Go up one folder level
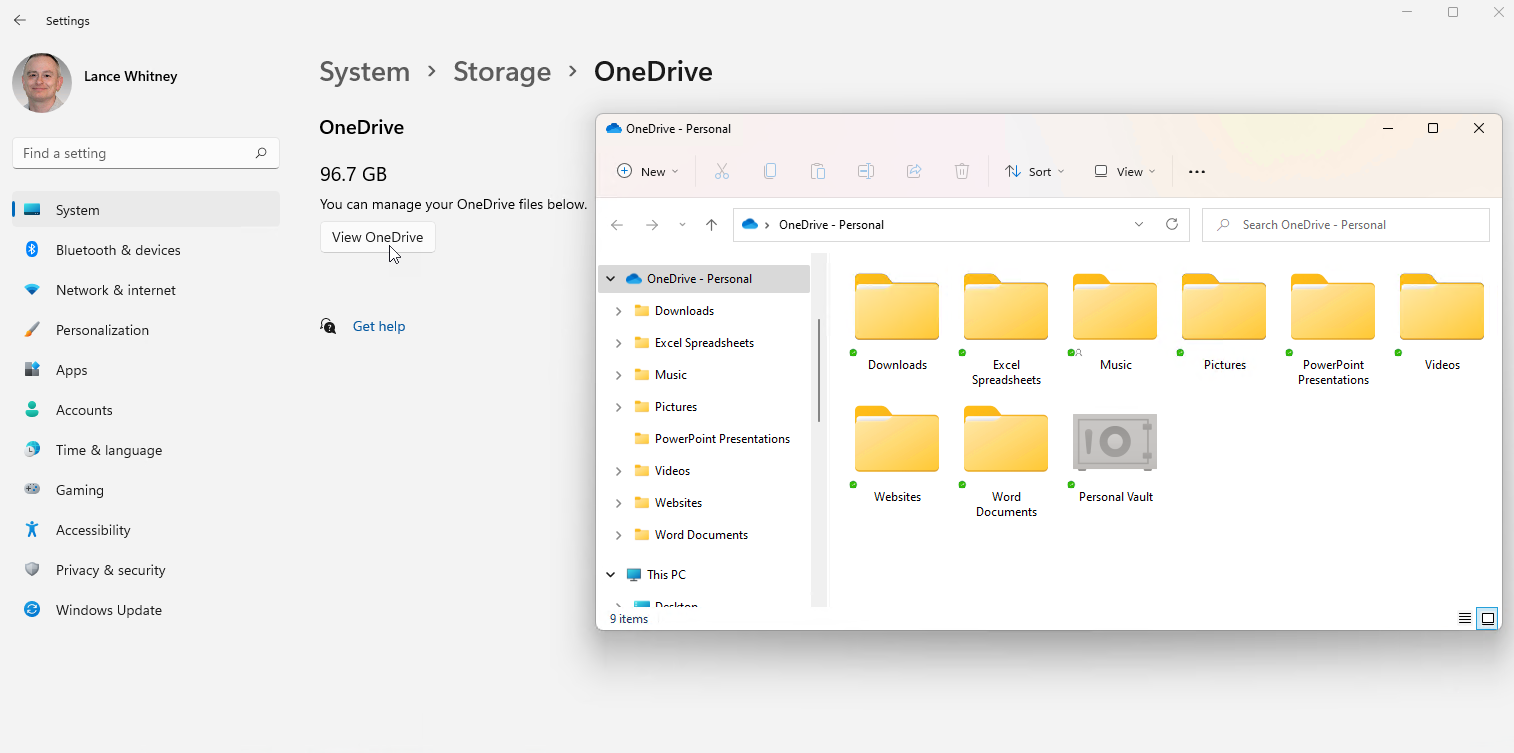1514x753 pixels. click(x=711, y=225)
